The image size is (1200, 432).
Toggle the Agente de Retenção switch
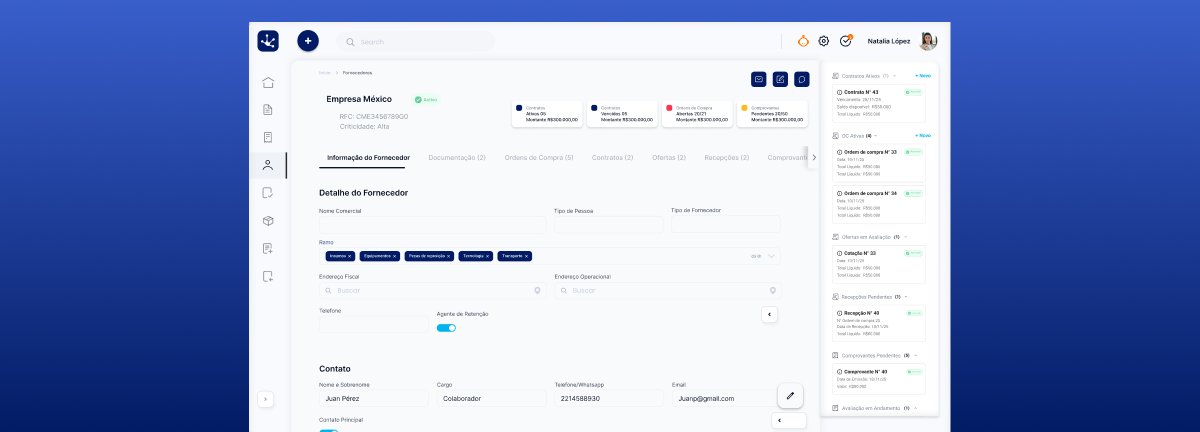coord(446,327)
